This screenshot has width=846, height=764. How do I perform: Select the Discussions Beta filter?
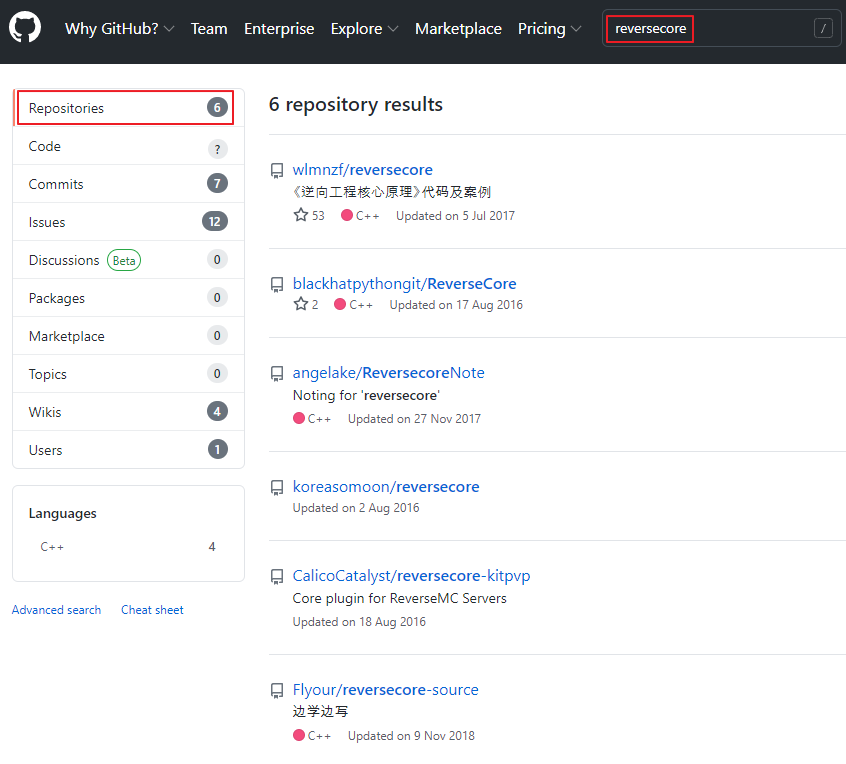click(x=128, y=260)
